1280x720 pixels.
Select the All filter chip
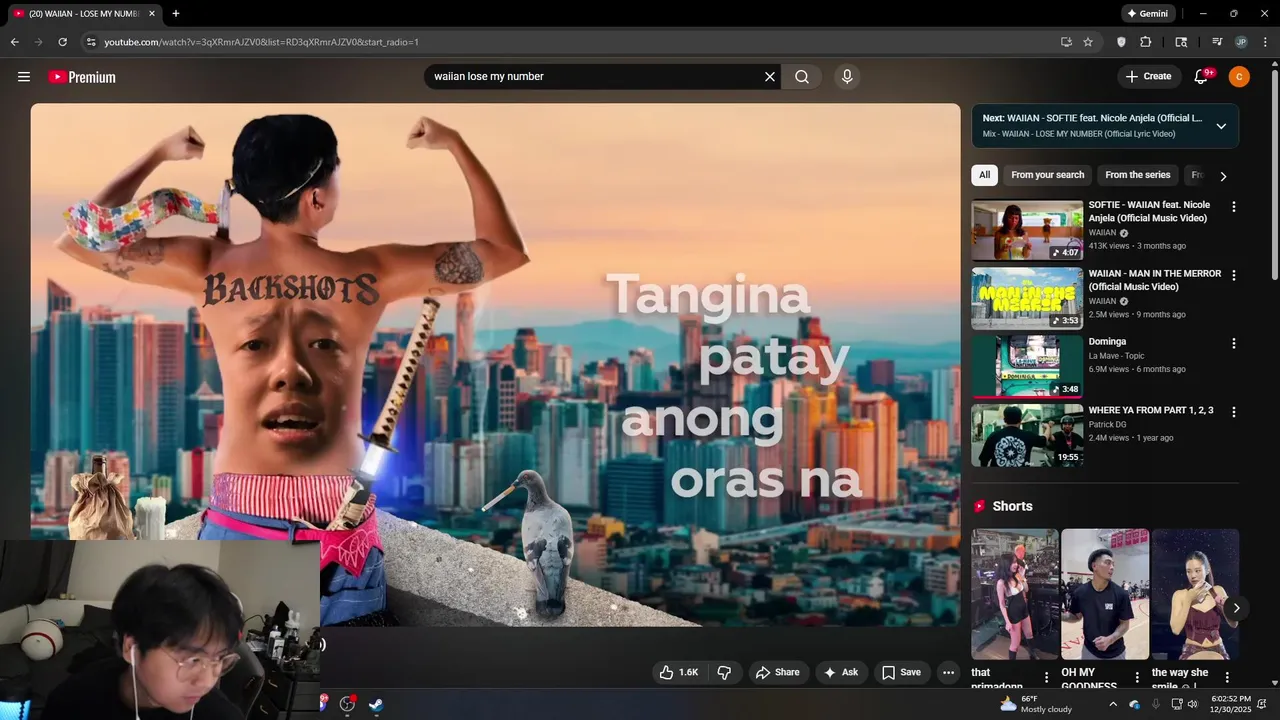pyautogui.click(x=984, y=175)
